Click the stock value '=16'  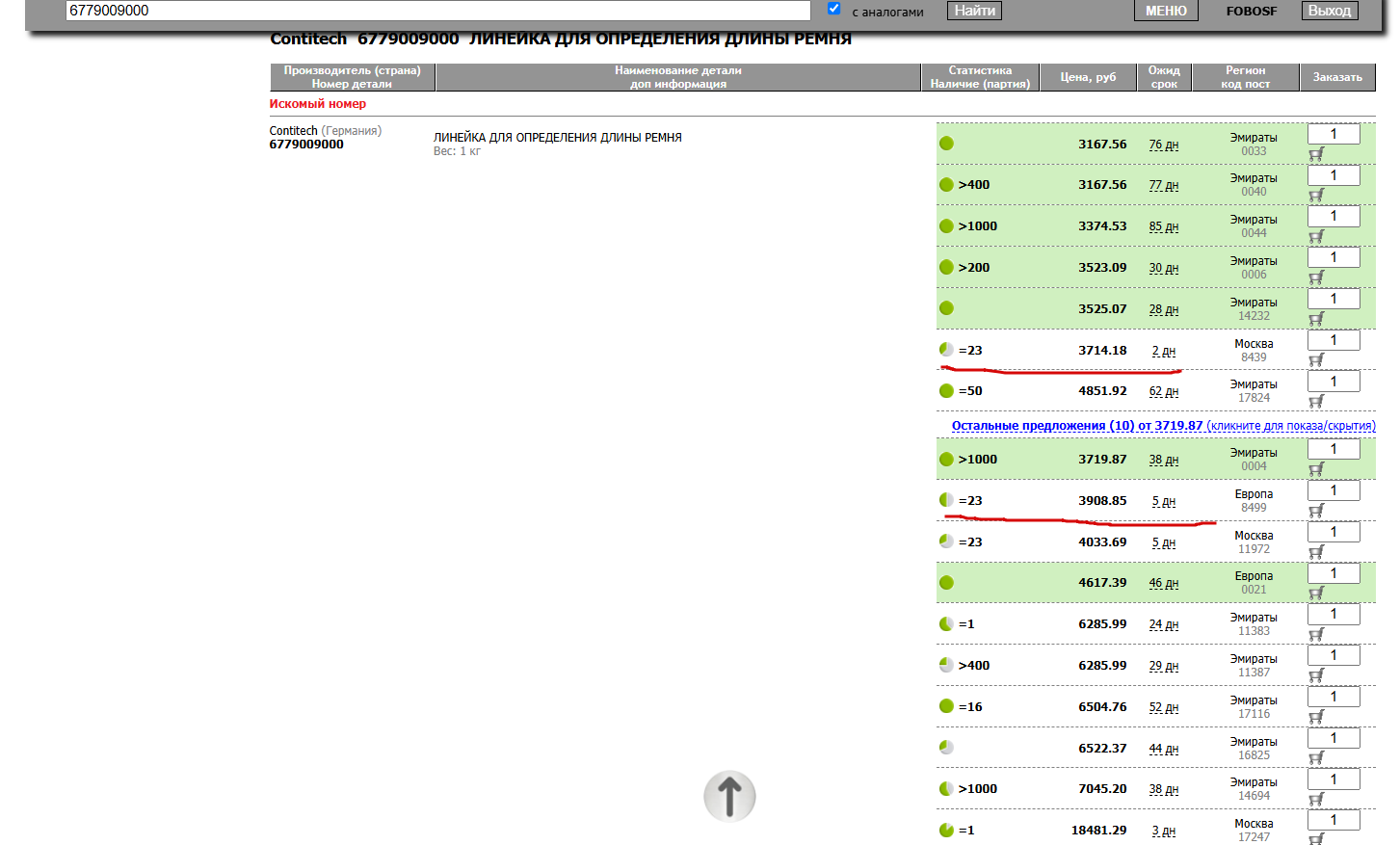tap(970, 707)
